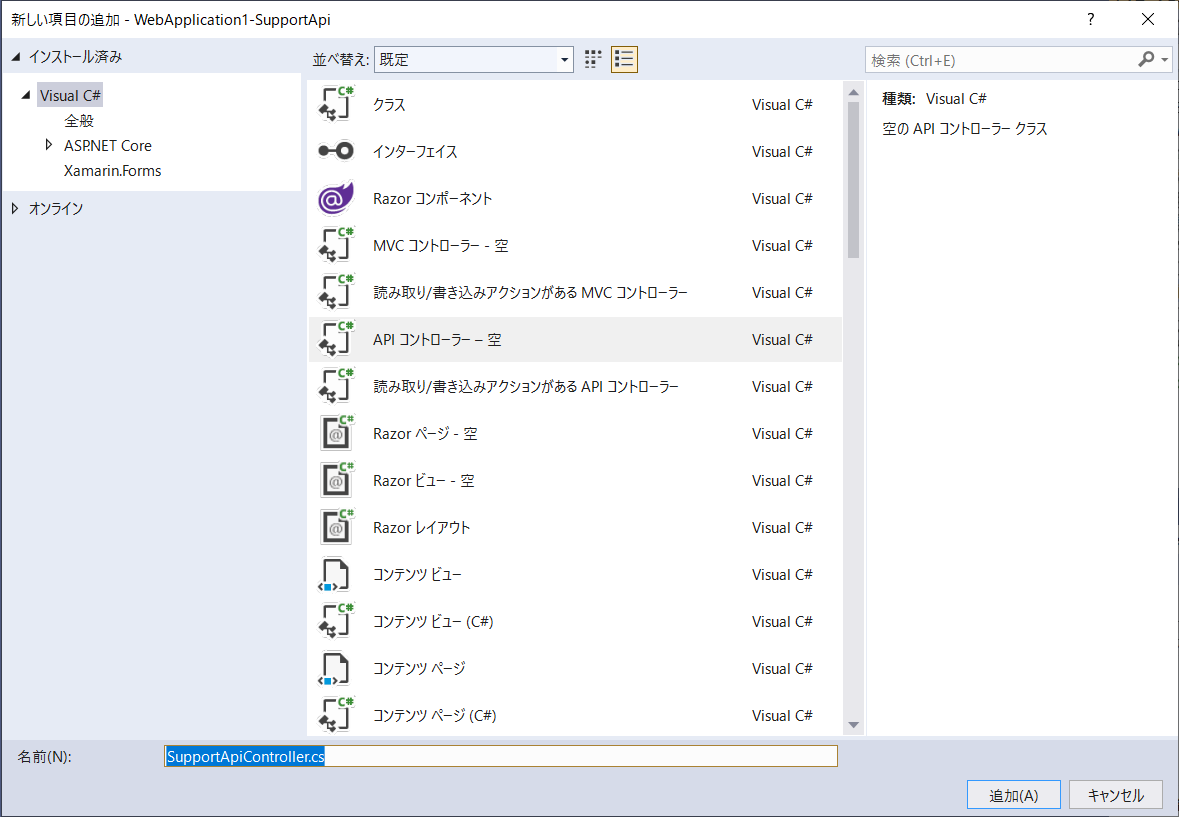
Task: Select the Razor レイアウト name
Action: (421, 527)
